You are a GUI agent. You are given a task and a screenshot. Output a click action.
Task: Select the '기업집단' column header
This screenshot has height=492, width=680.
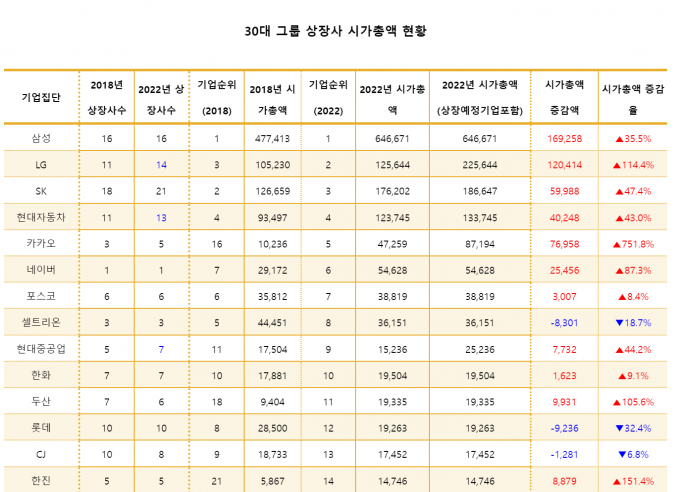click(41, 97)
